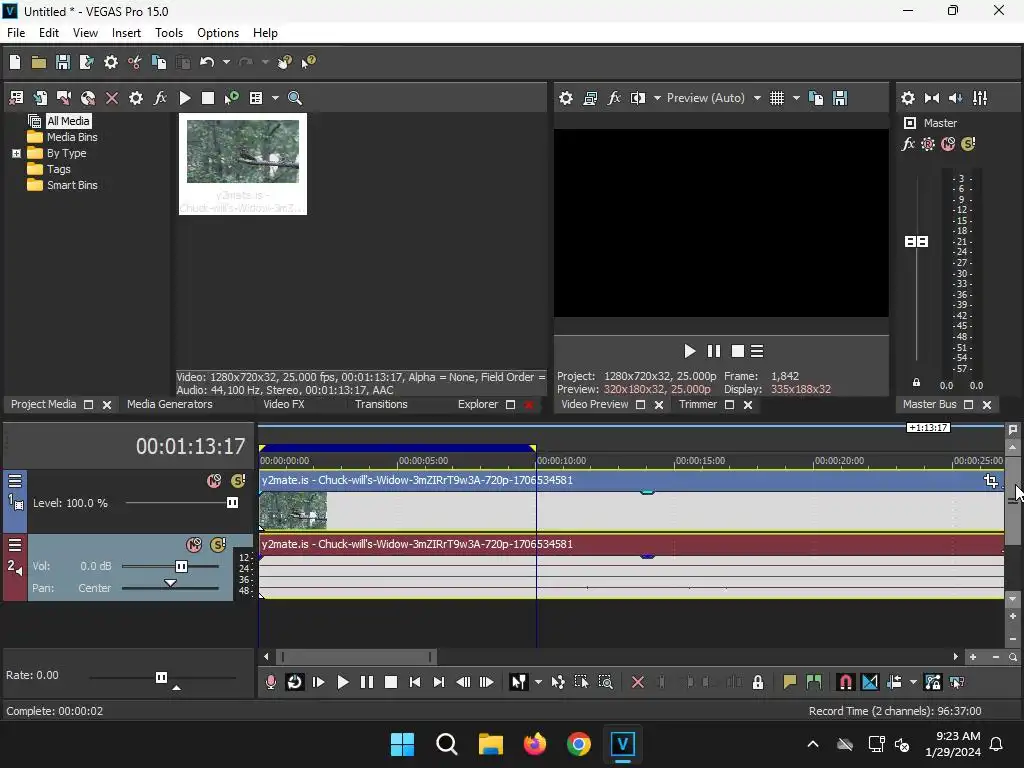
Task: Click Master FX icon under Master label
Action: 908,144
